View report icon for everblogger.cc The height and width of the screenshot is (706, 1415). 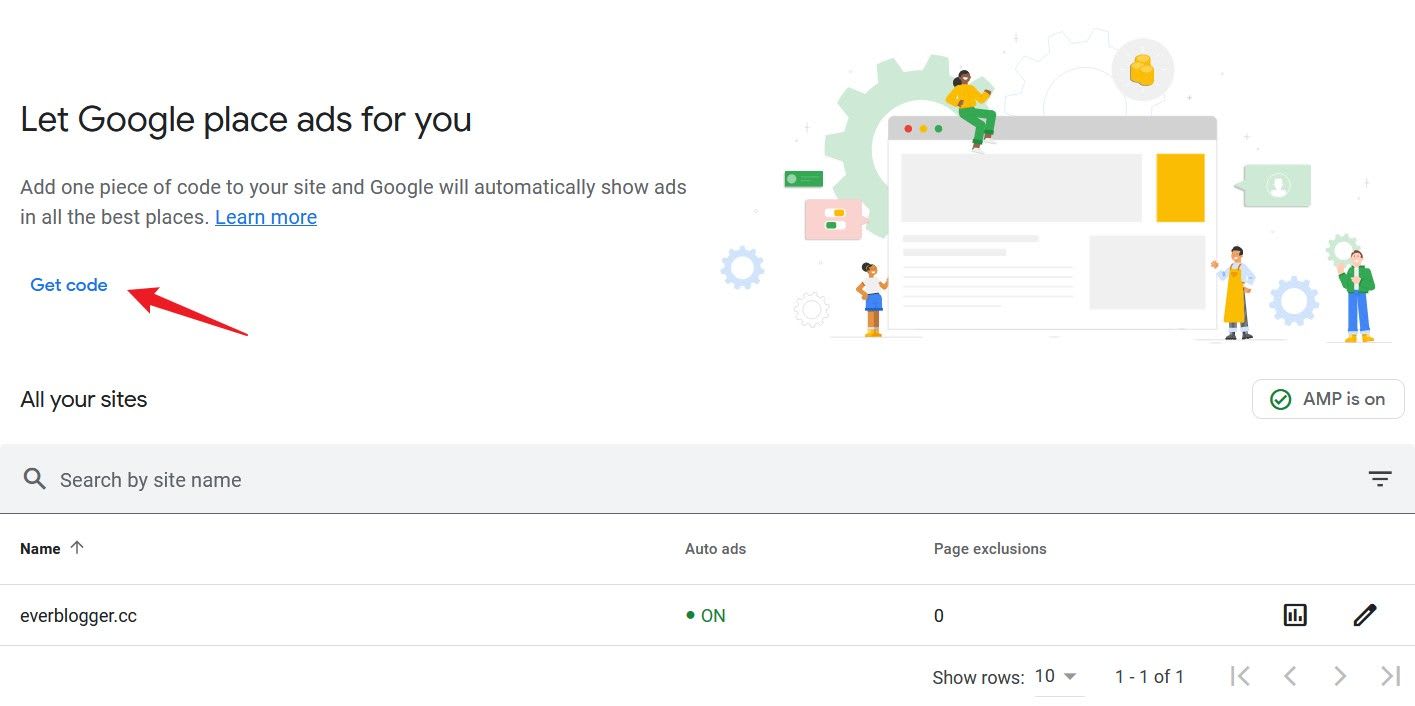click(x=1295, y=615)
